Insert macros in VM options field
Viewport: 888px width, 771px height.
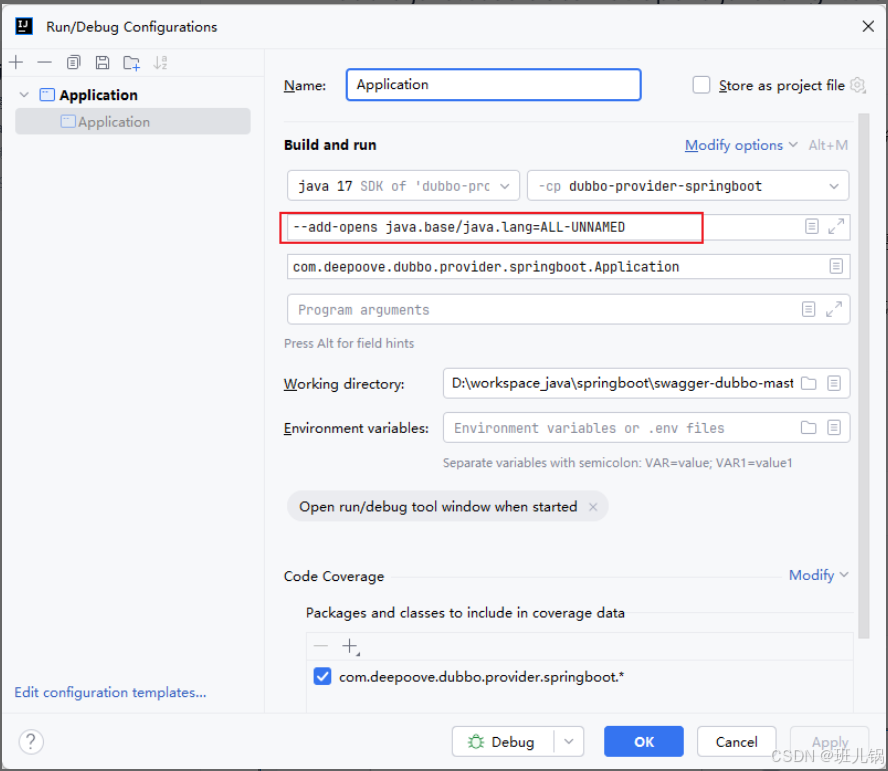[x=812, y=227]
